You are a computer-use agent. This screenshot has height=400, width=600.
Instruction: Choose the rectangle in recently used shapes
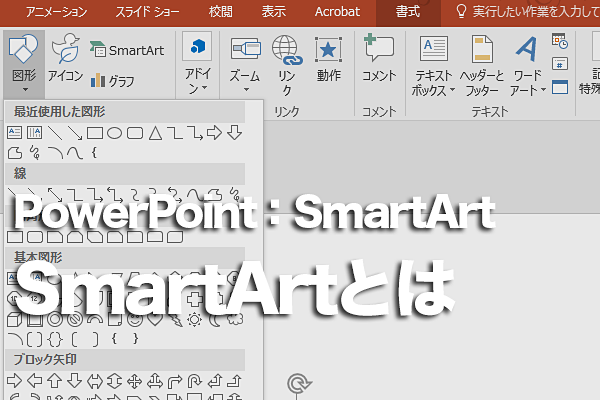(95, 133)
